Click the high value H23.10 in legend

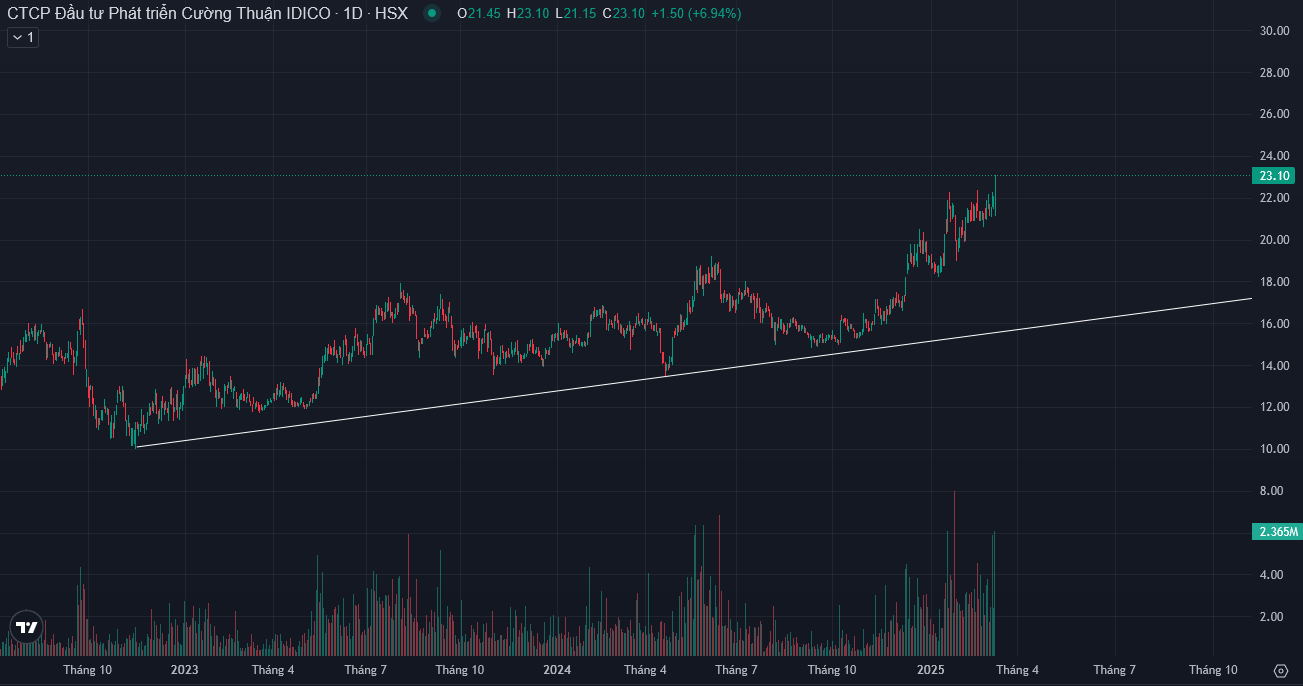pos(528,14)
